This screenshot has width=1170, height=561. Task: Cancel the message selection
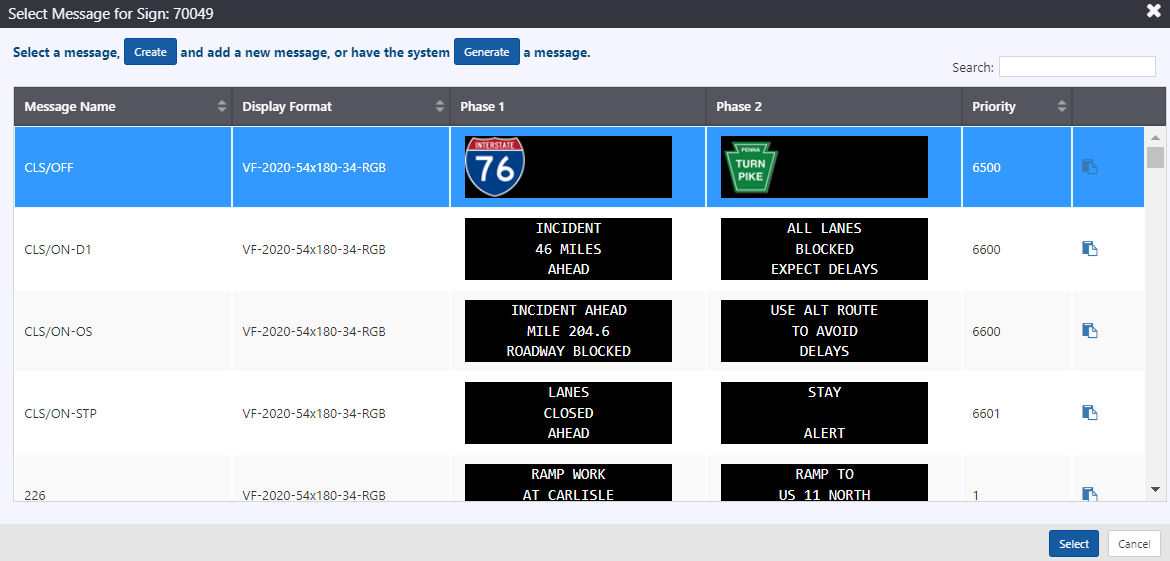(x=1133, y=544)
